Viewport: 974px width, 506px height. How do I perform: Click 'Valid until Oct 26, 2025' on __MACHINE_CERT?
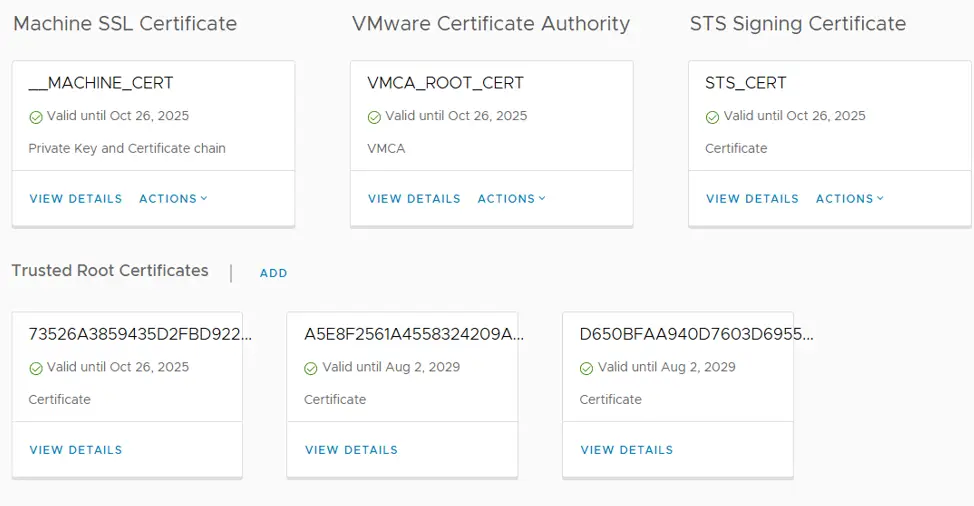pyautogui.click(x=118, y=115)
